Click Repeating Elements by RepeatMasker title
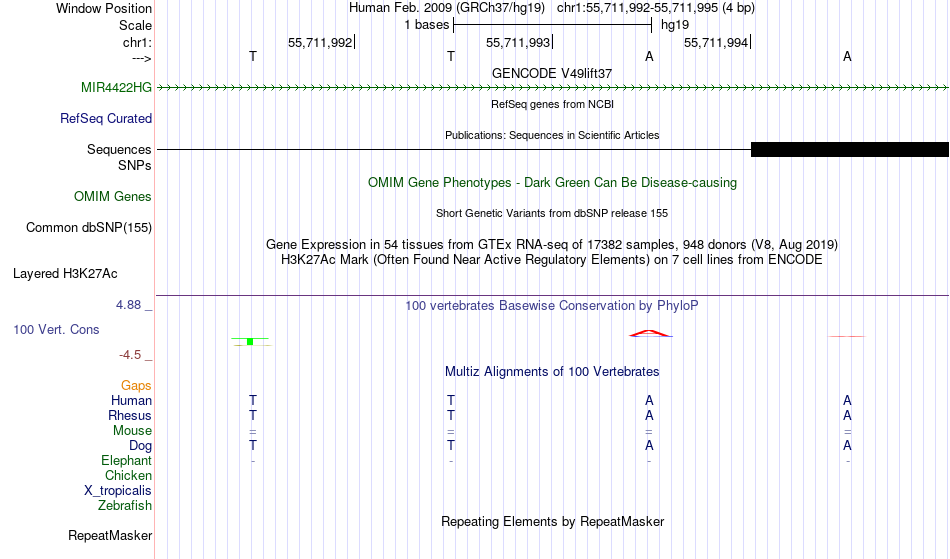 coord(552,521)
